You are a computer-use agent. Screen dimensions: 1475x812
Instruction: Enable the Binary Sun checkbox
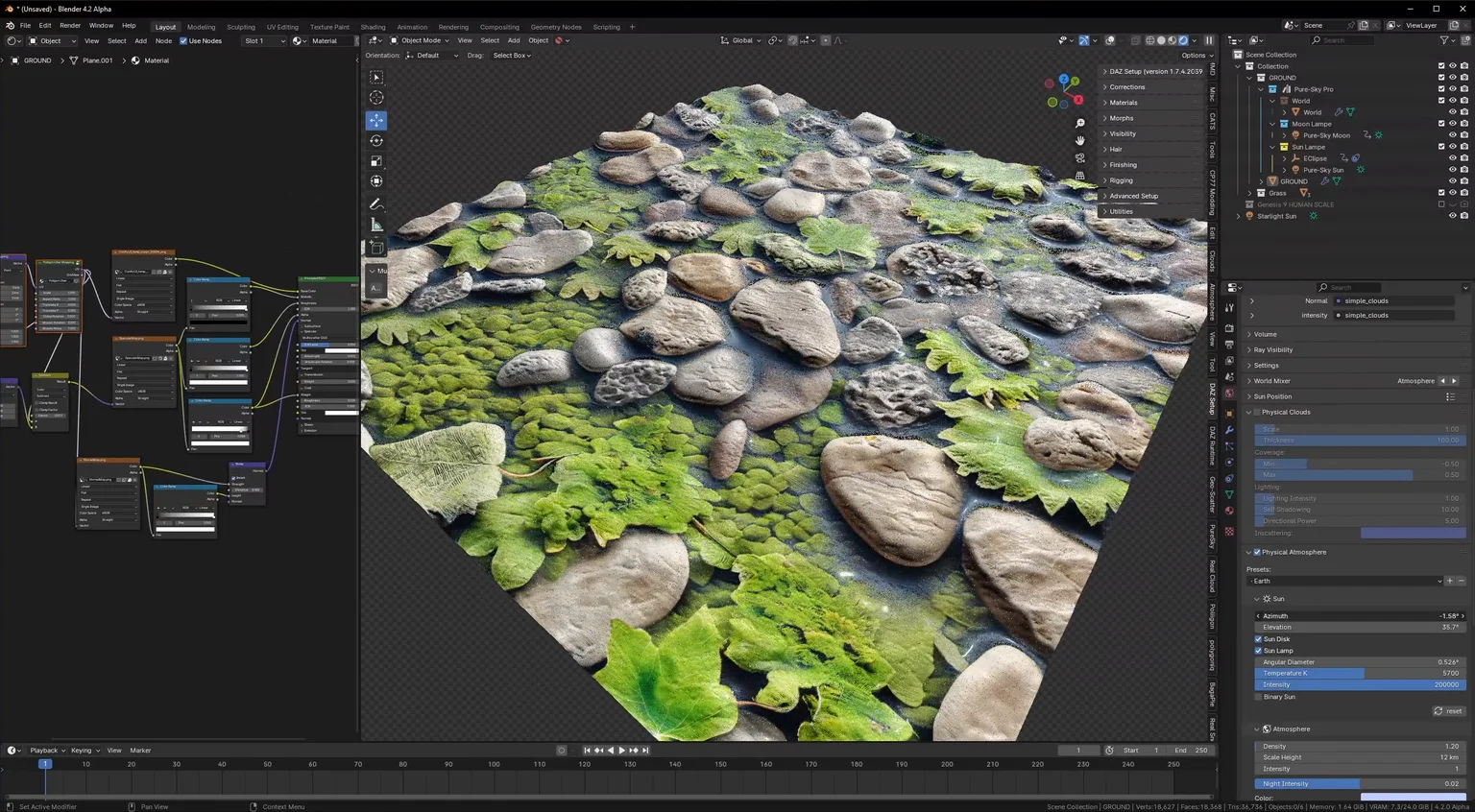point(1259,697)
